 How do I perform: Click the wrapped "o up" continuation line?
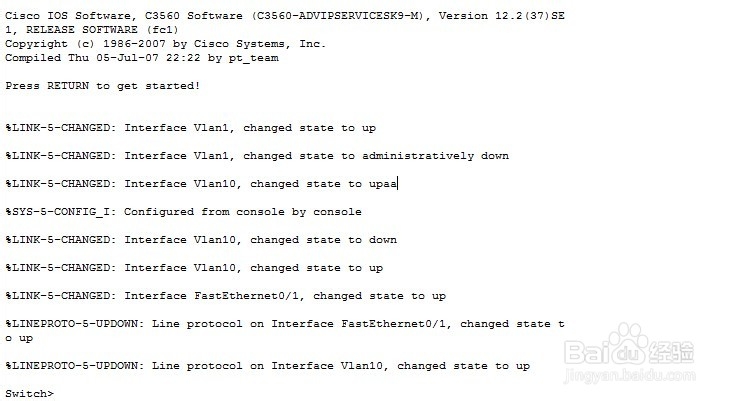pyautogui.click(x=20, y=338)
